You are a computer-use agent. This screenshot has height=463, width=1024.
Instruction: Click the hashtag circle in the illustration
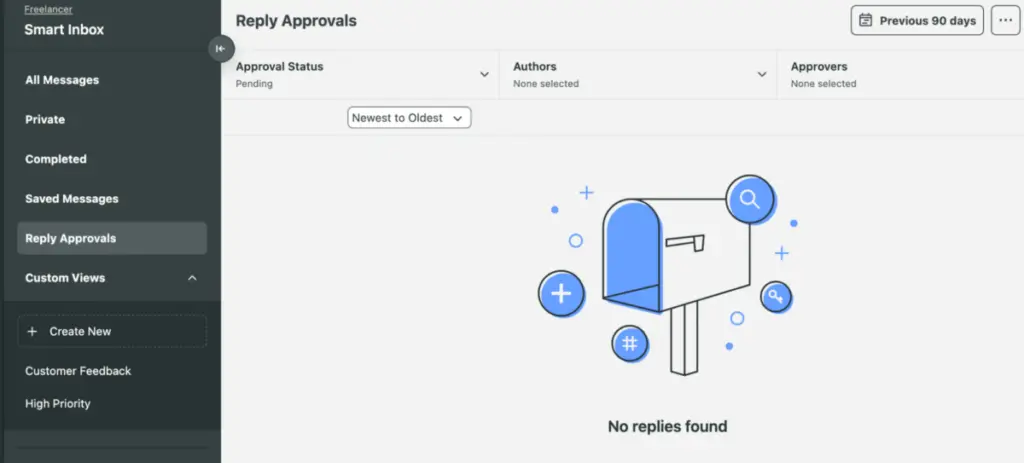point(630,344)
